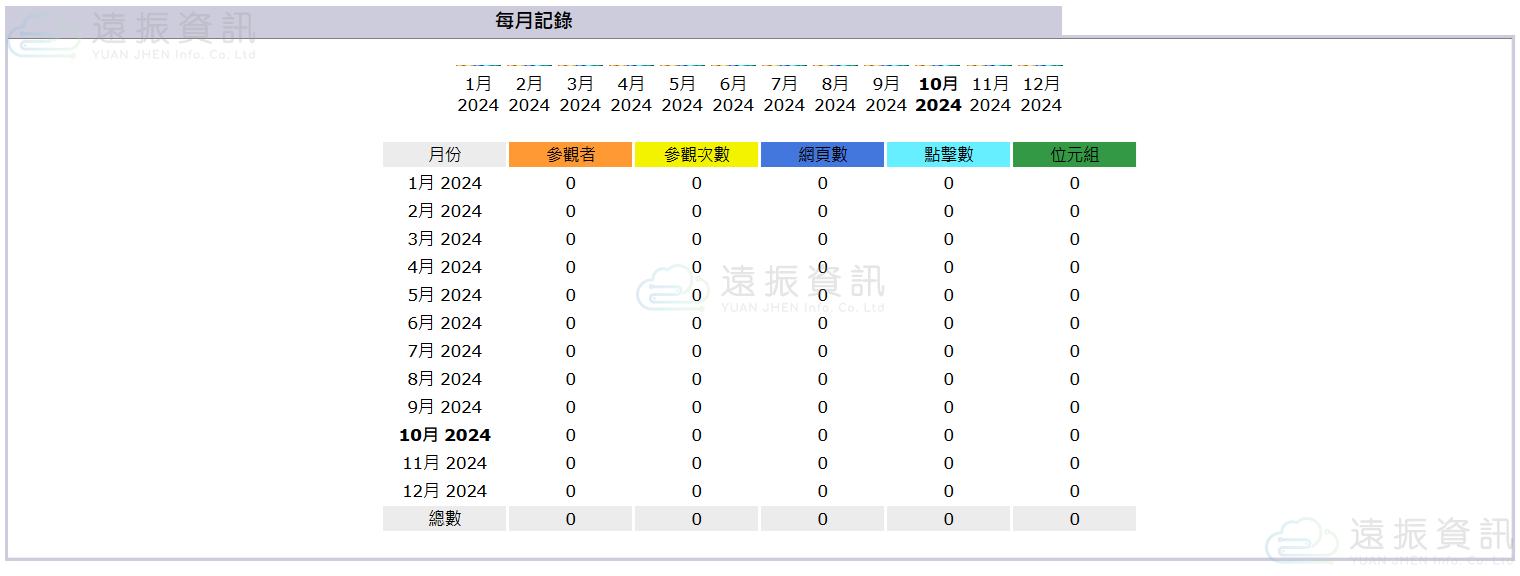Click the orange 參觀者 column header
The image size is (1520, 576).
[570, 155]
